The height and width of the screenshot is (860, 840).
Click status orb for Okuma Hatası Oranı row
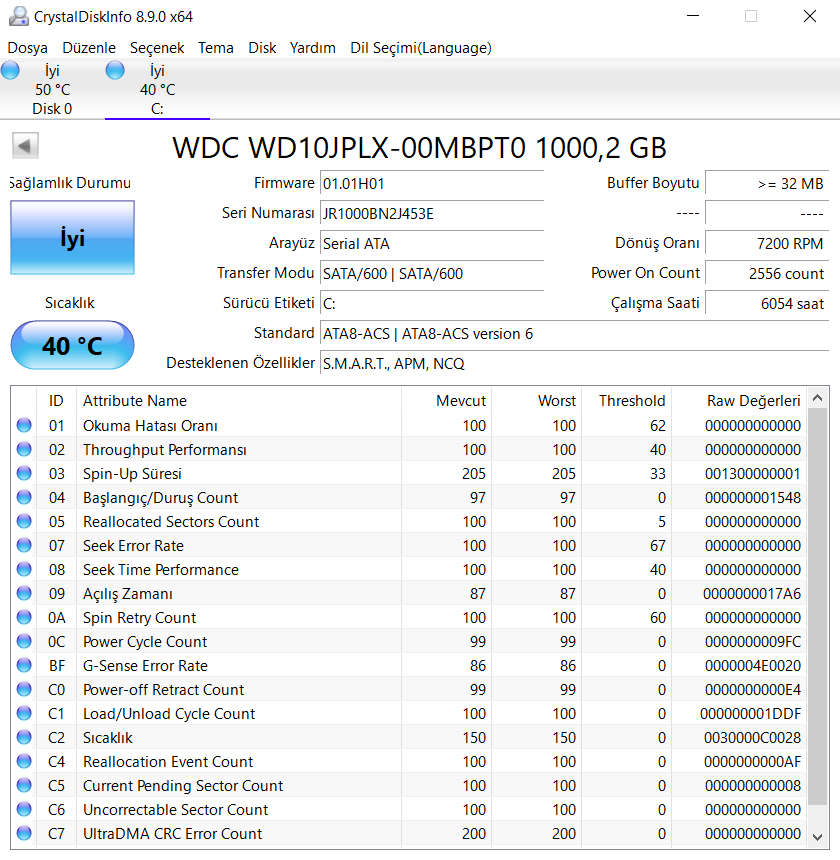click(x=24, y=425)
